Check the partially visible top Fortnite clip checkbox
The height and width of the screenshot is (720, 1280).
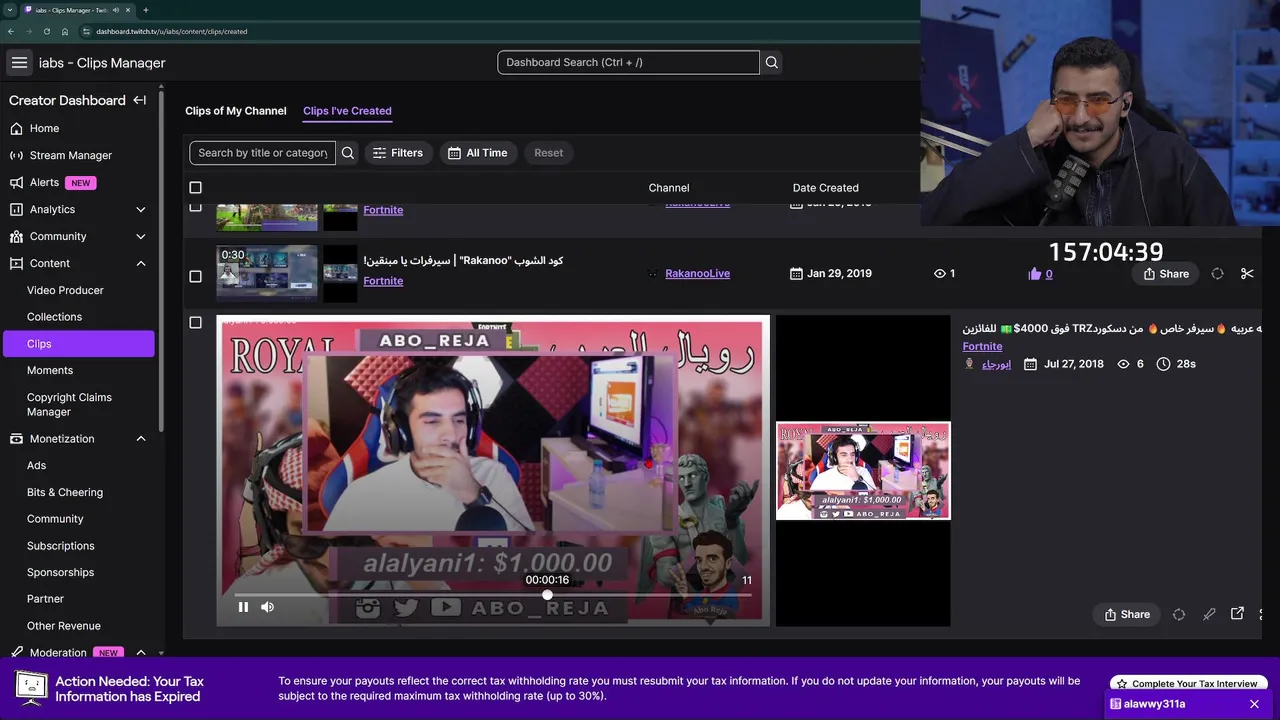pos(195,207)
